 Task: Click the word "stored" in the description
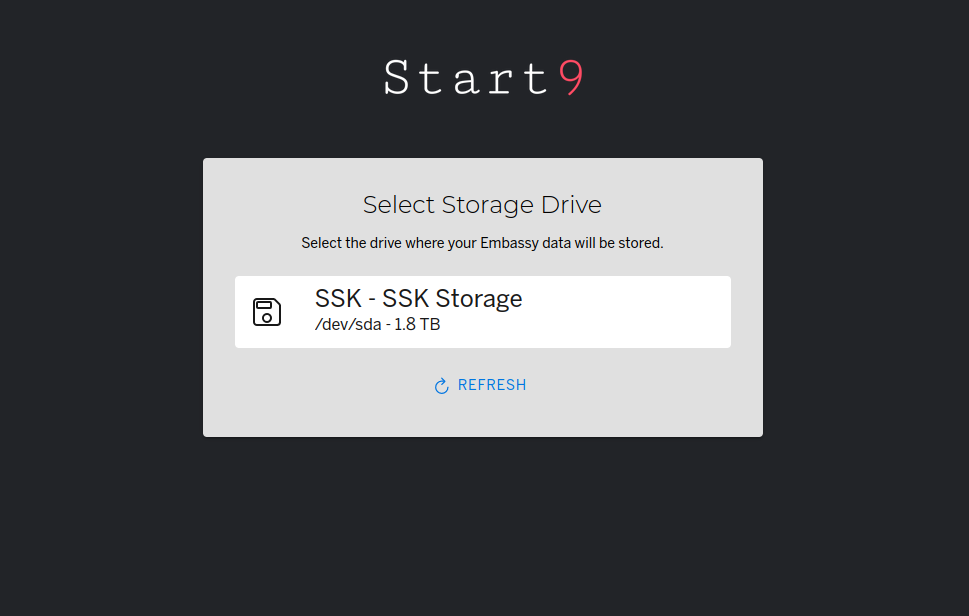coord(640,243)
